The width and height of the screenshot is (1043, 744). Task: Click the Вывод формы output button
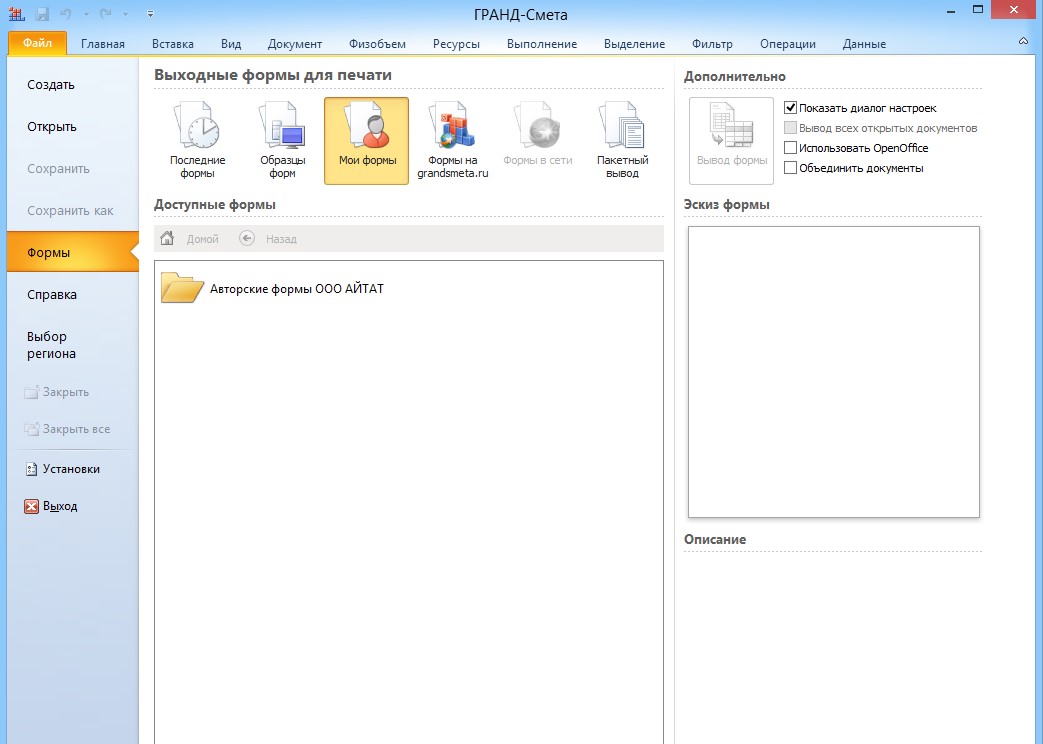pos(732,140)
